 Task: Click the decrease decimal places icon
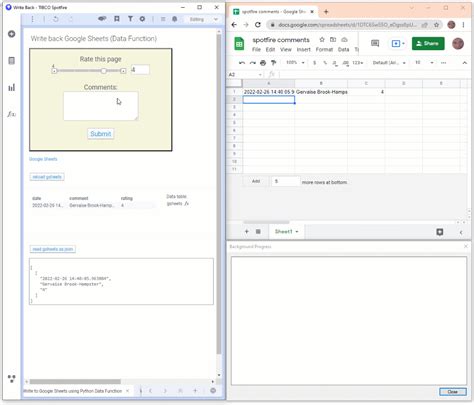335,63
